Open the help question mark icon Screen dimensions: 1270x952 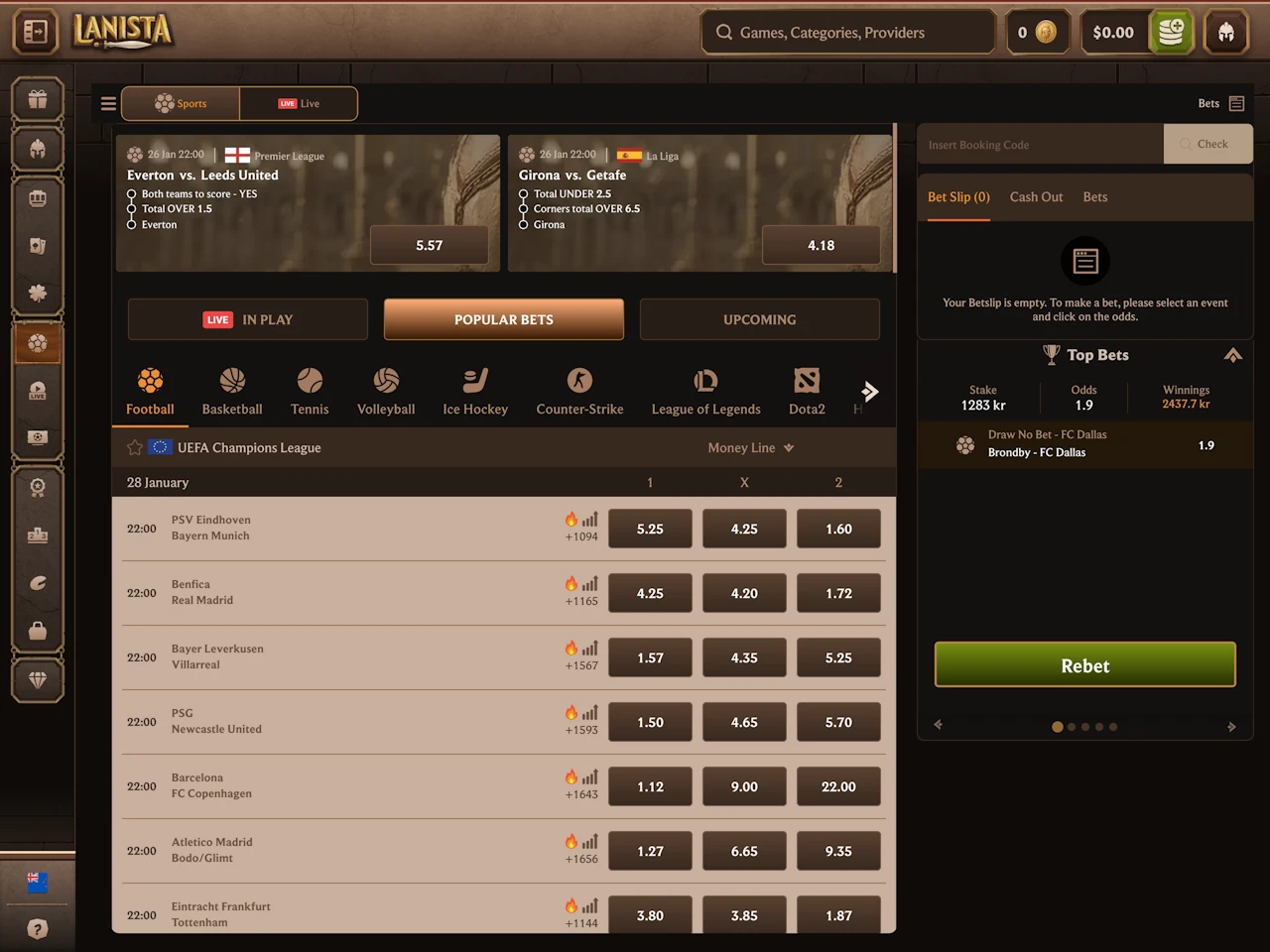pos(38,929)
